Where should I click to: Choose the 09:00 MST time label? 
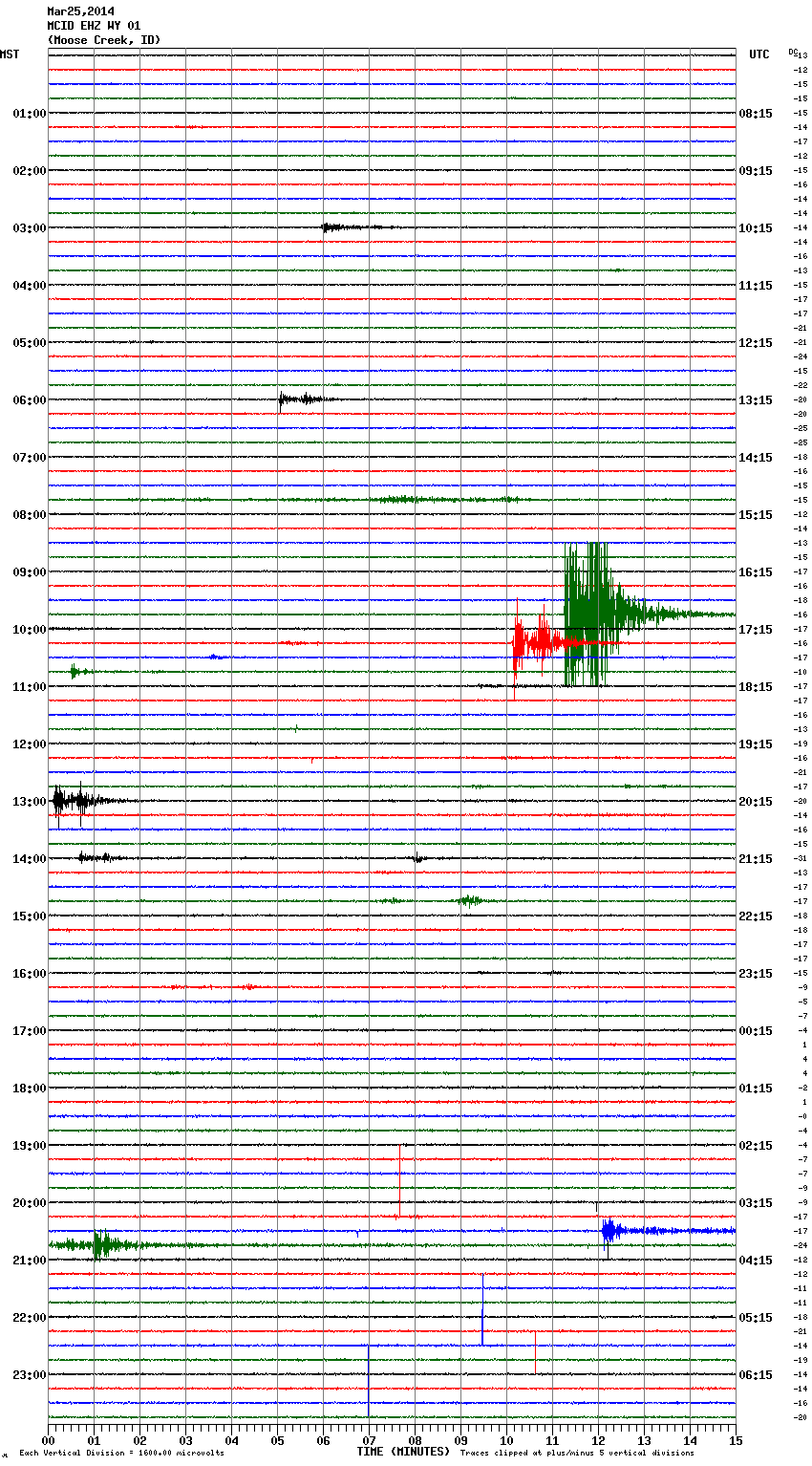tap(29, 572)
